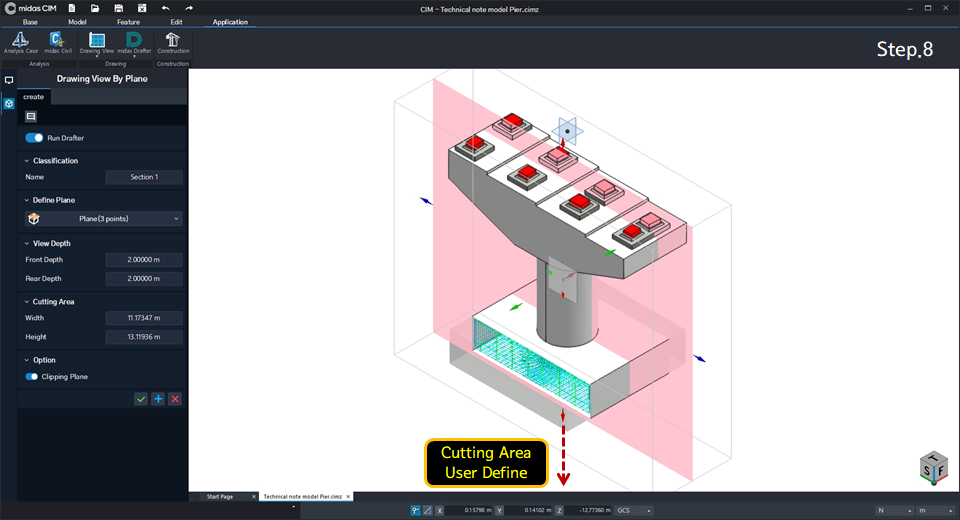Image resolution: width=960 pixels, height=520 pixels.
Task: Cancel with the red X button
Action: (x=175, y=399)
